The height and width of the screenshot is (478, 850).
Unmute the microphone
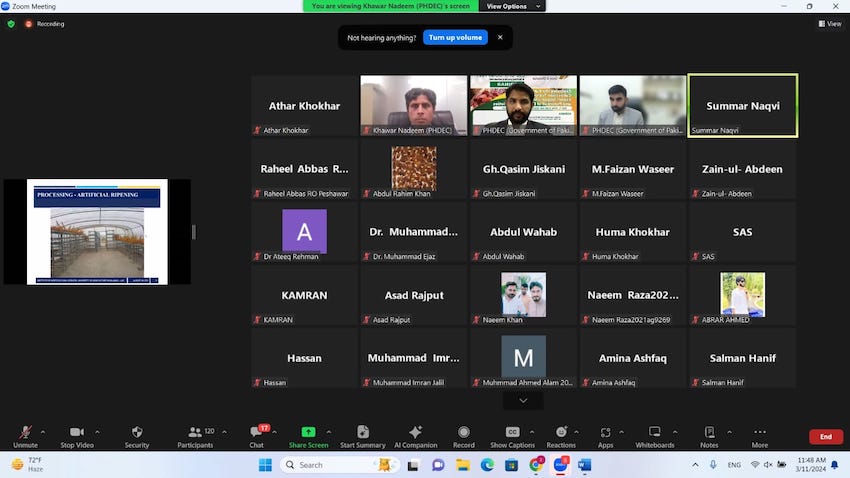click(x=25, y=435)
